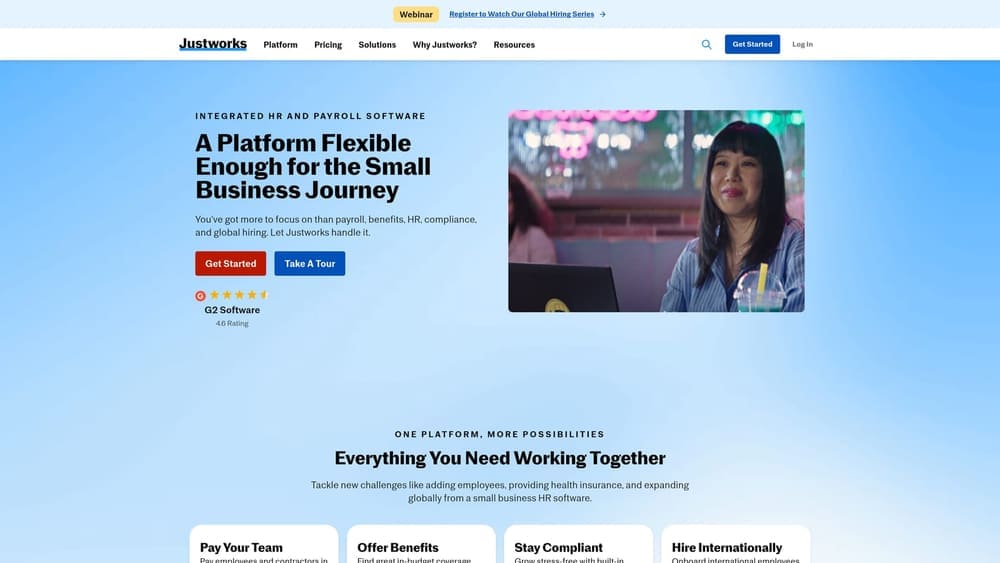Click the Log In link
The height and width of the screenshot is (563, 1000).
coord(802,45)
